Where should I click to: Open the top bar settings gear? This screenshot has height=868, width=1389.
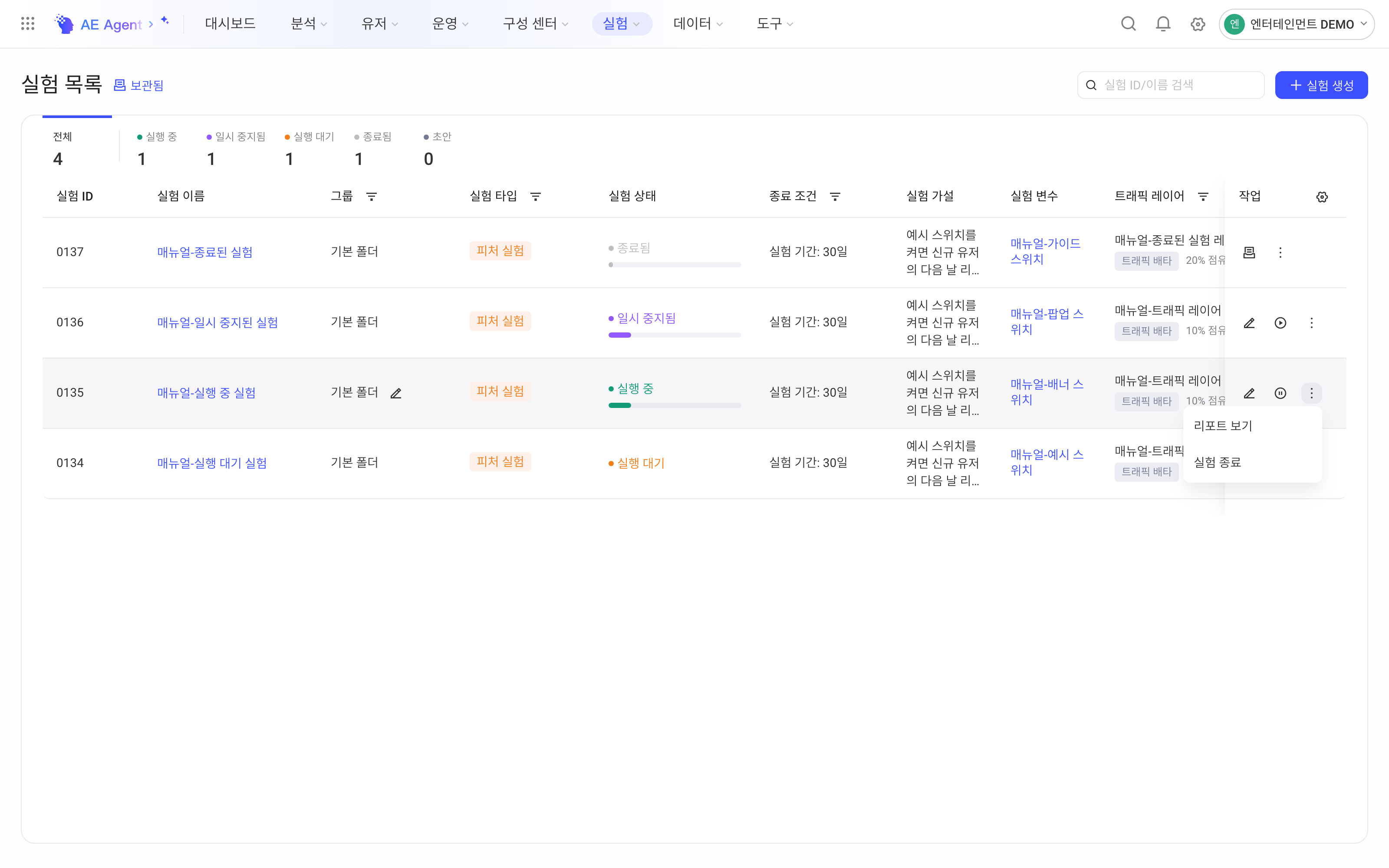[x=1197, y=24]
